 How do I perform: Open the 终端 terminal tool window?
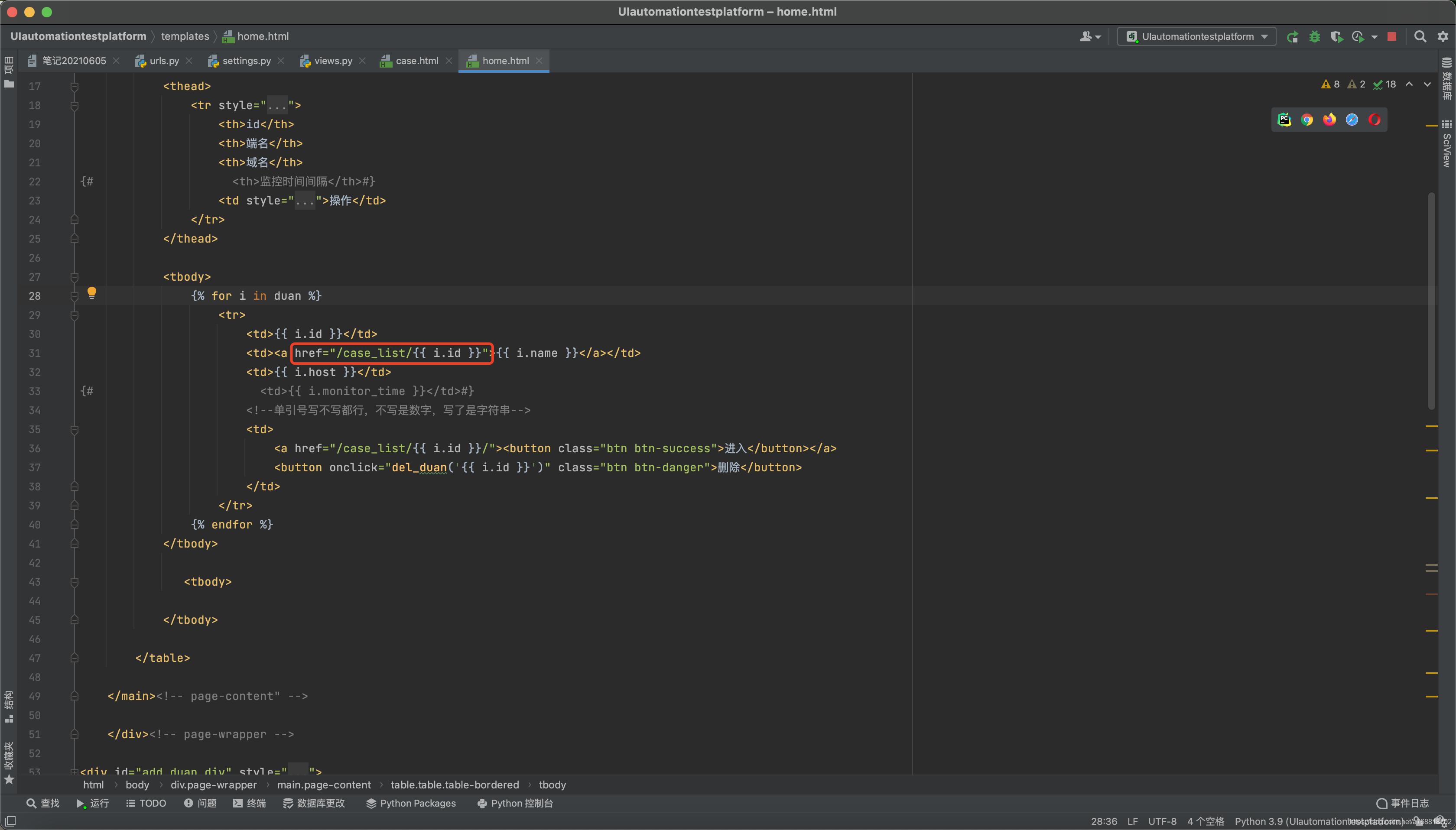coord(250,803)
